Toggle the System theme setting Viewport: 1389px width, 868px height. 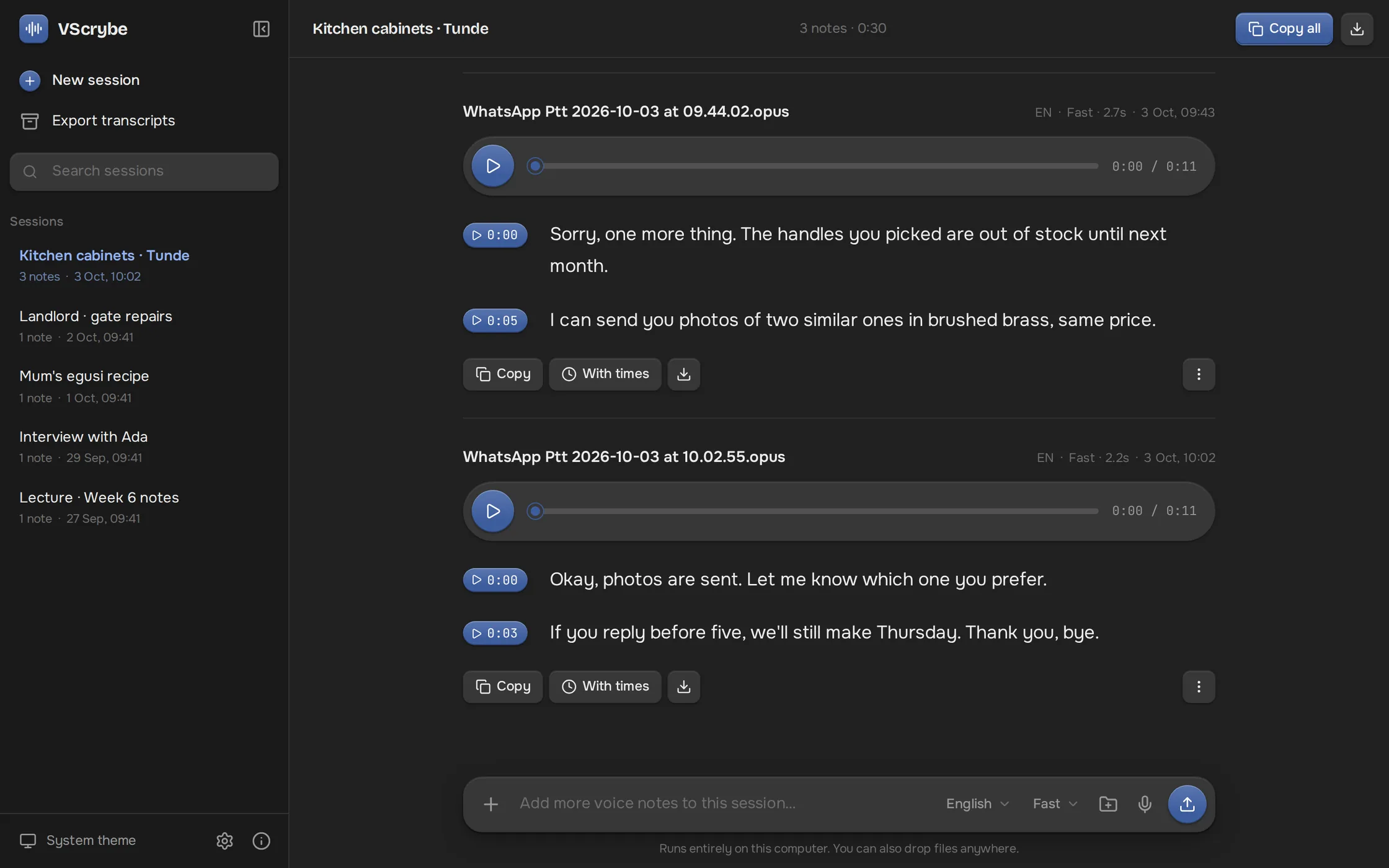(x=78, y=841)
